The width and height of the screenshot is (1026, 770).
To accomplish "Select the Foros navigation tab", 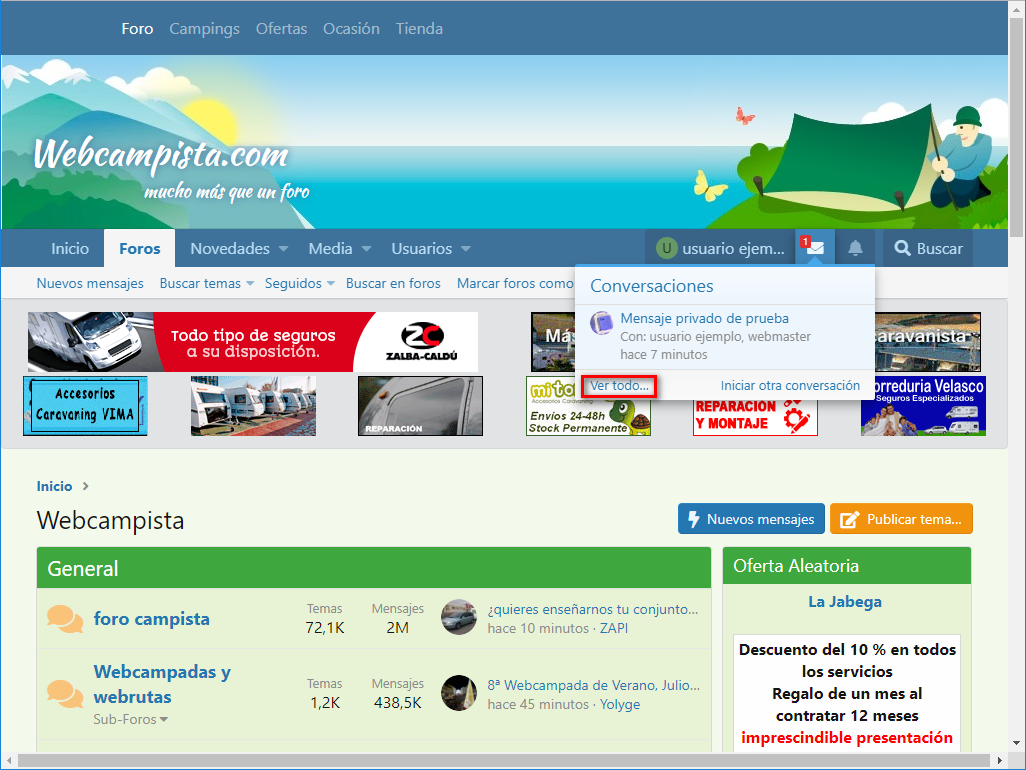I will tap(139, 249).
